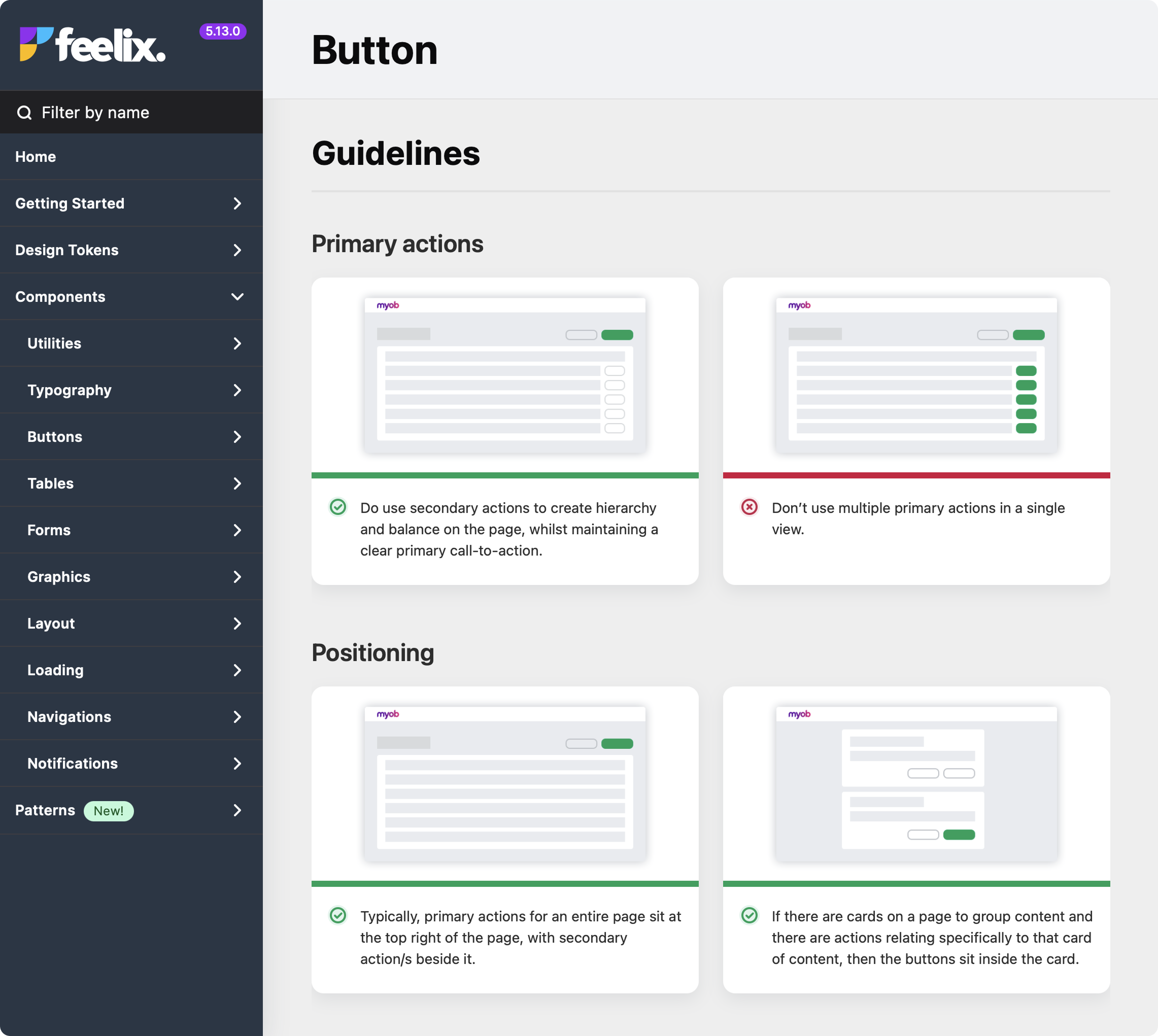1158x1036 pixels.
Task: Collapse the Components section chevron
Action: pos(237,297)
